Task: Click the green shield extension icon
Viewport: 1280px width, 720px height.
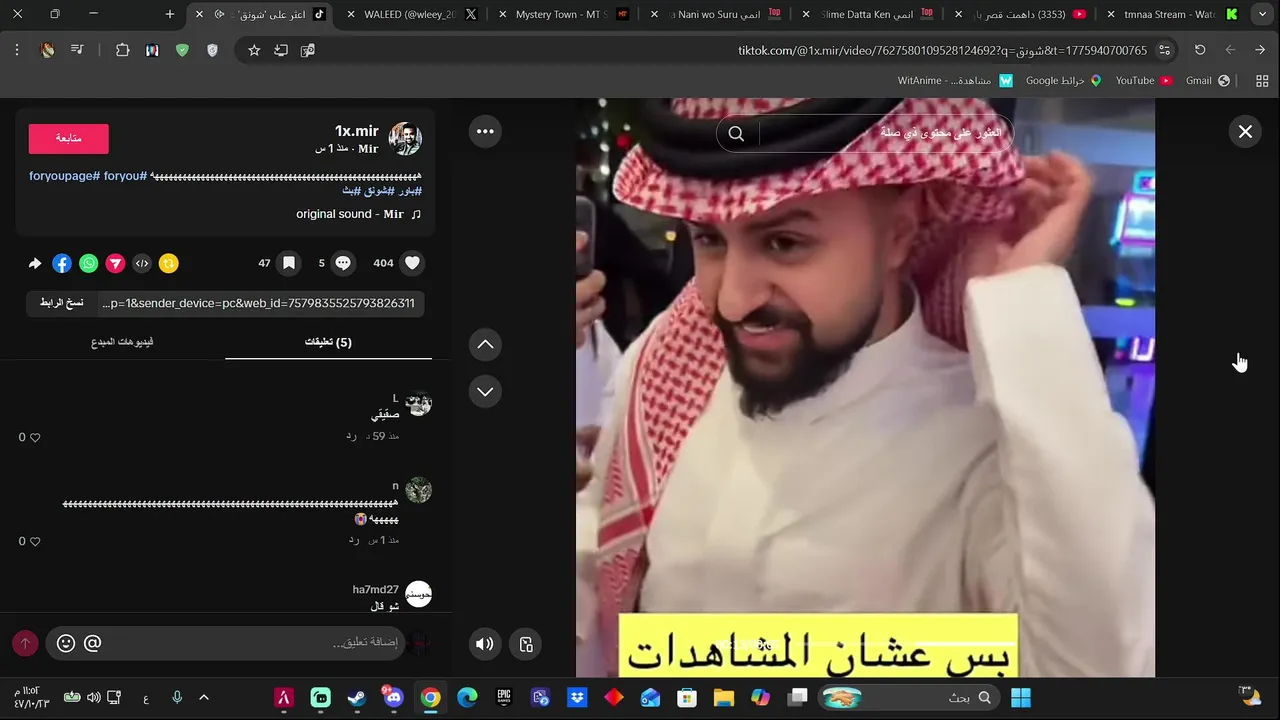Action: pyautogui.click(x=182, y=50)
